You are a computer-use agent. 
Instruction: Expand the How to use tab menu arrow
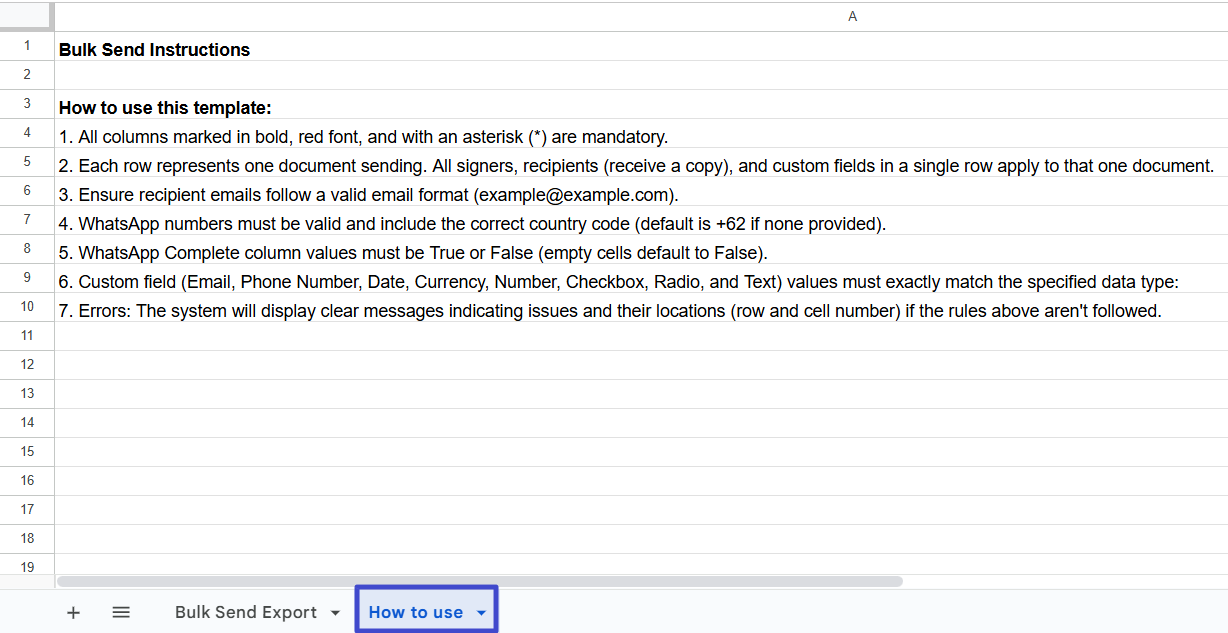(481, 613)
